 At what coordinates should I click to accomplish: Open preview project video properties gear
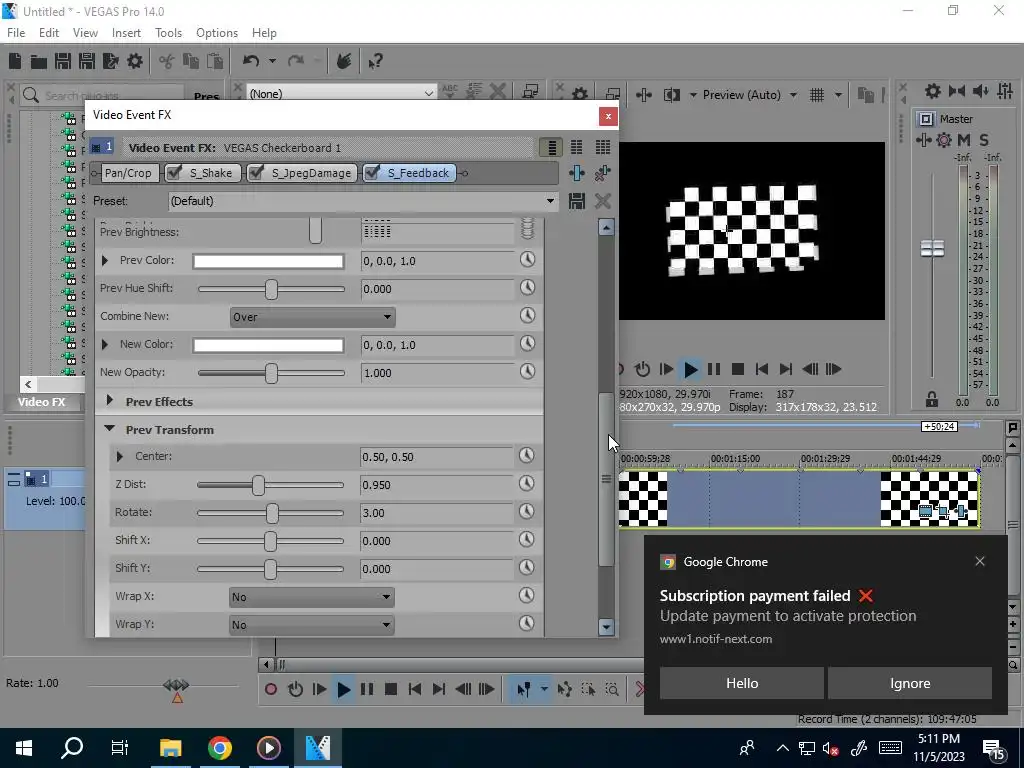pos(580,95)
